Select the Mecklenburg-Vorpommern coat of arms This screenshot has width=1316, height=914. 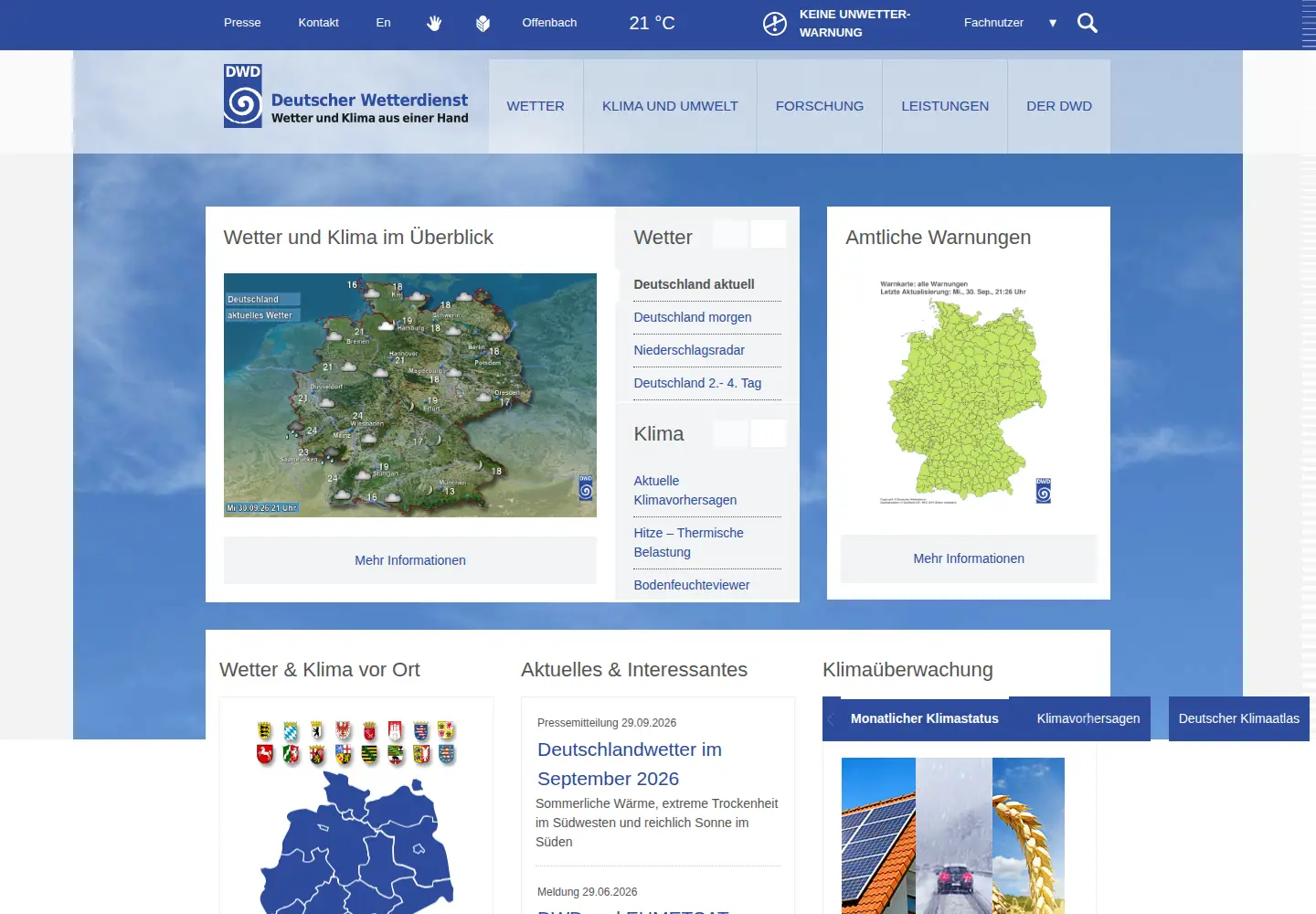point(445,729)
